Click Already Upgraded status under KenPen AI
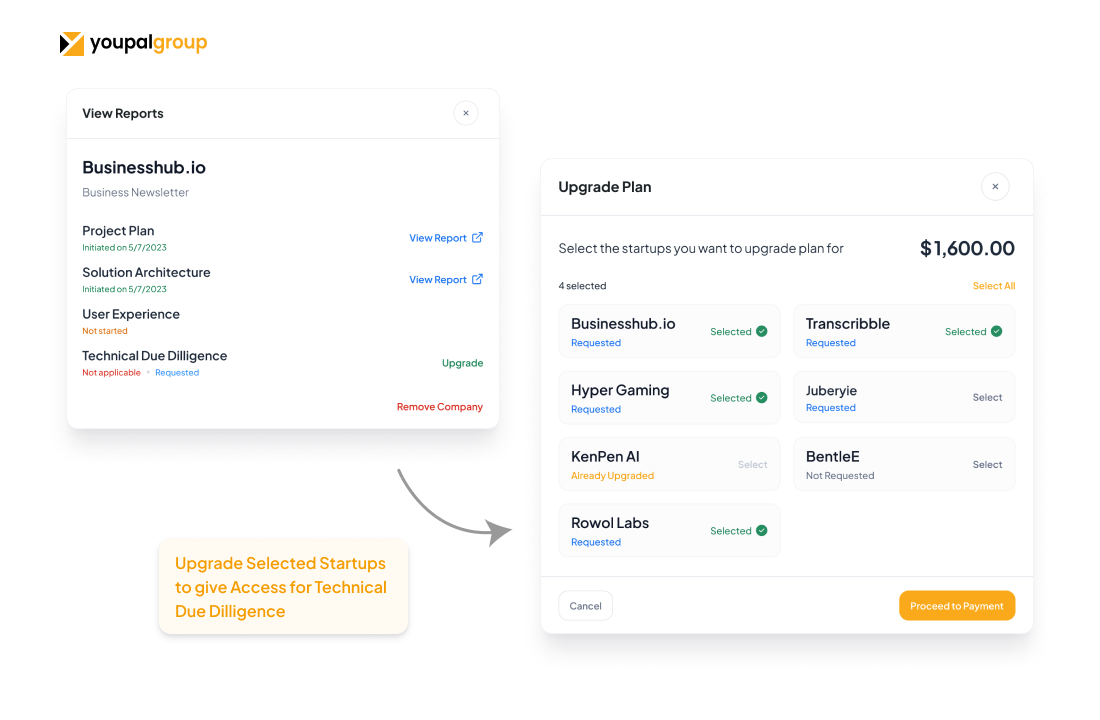 point(612,476)
